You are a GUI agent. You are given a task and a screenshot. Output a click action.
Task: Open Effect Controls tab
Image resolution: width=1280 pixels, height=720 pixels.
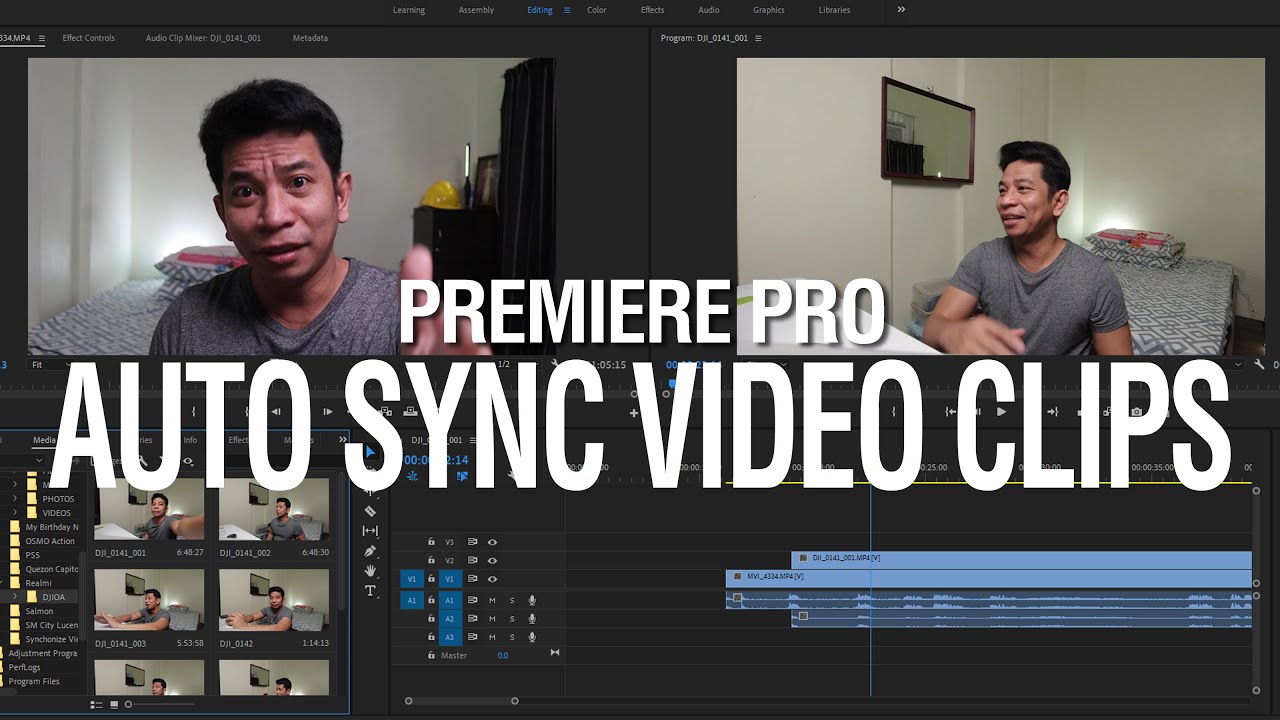coord(89,38)
